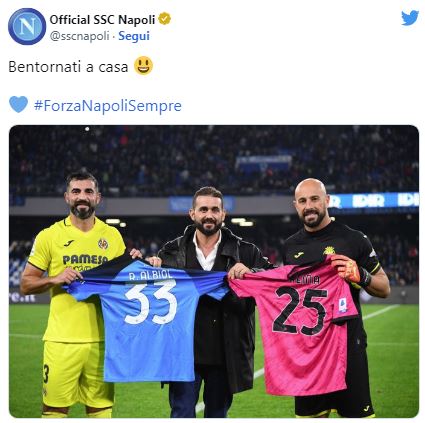
Task: Click the @sscnapoli handle
Action: point(79,36)
